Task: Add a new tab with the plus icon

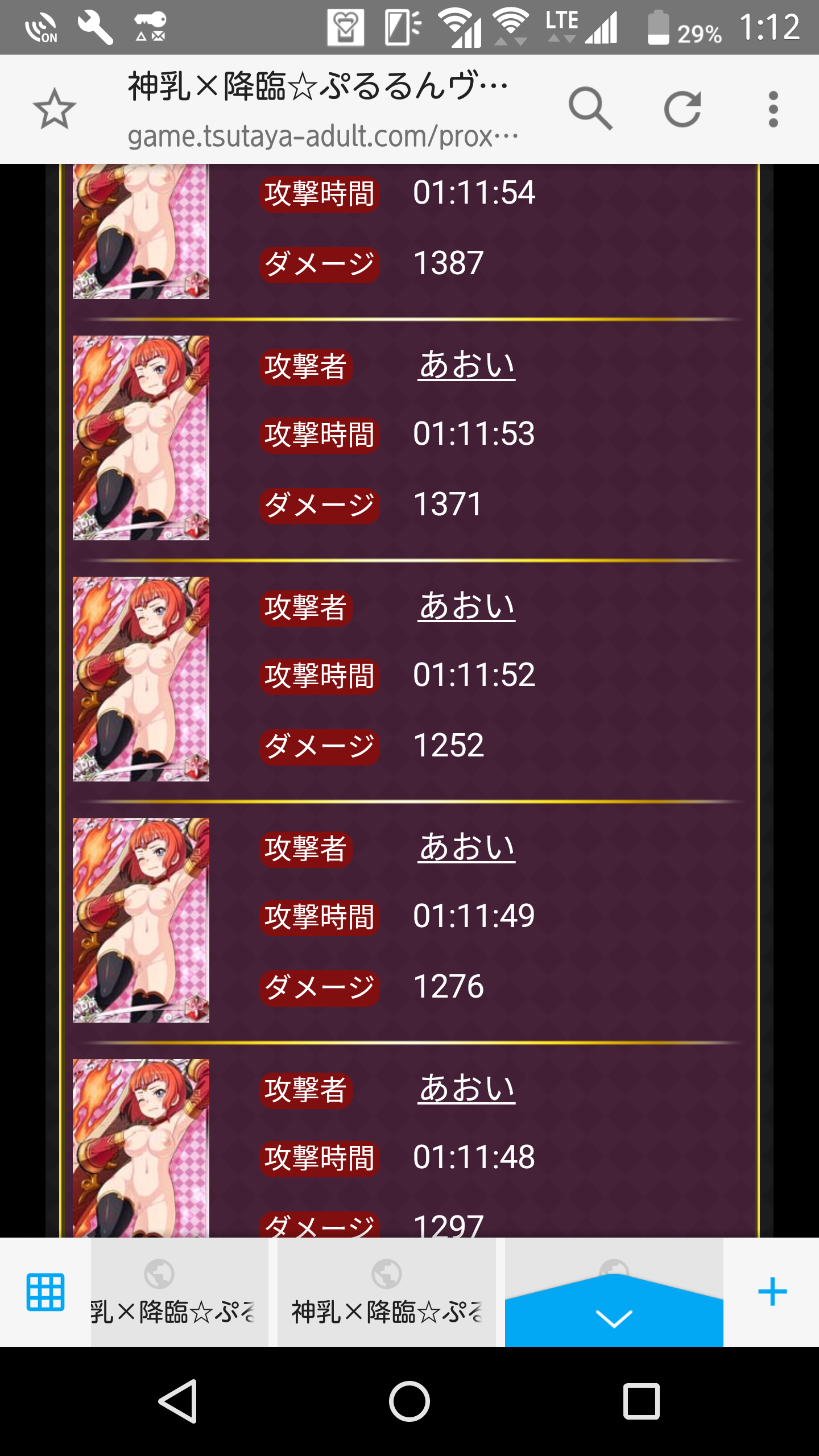Action: 772,1292
